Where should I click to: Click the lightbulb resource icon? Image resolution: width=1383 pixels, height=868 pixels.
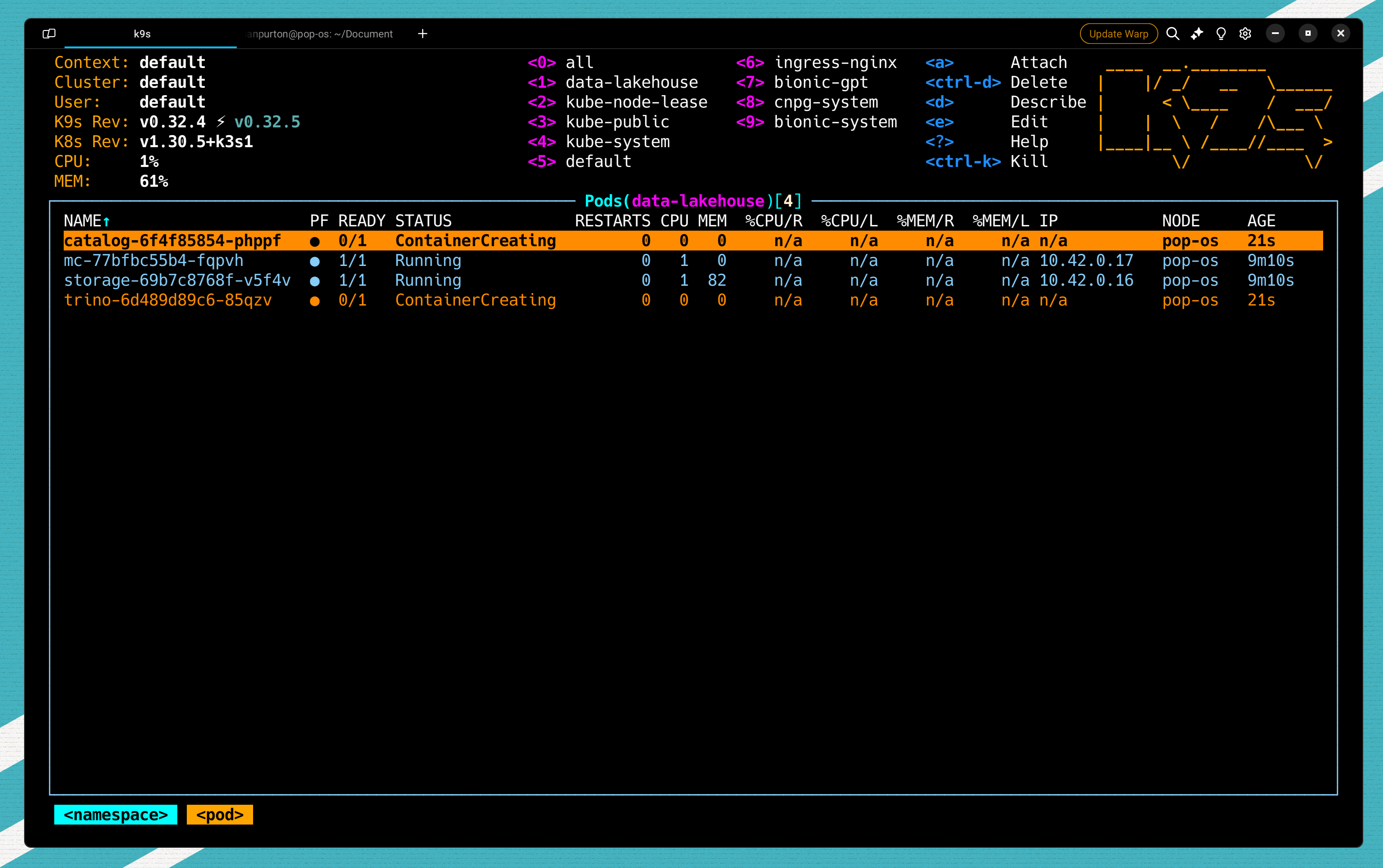tap(1221, 34)
